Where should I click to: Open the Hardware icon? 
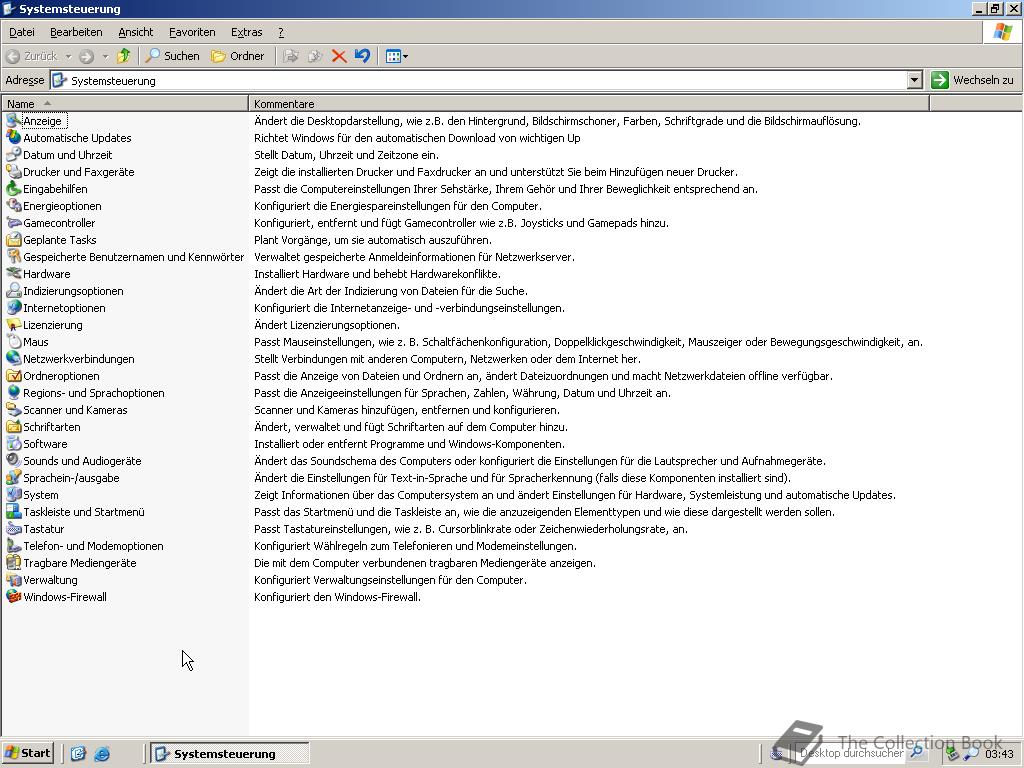pyautogui.click(x=14, y=274)
